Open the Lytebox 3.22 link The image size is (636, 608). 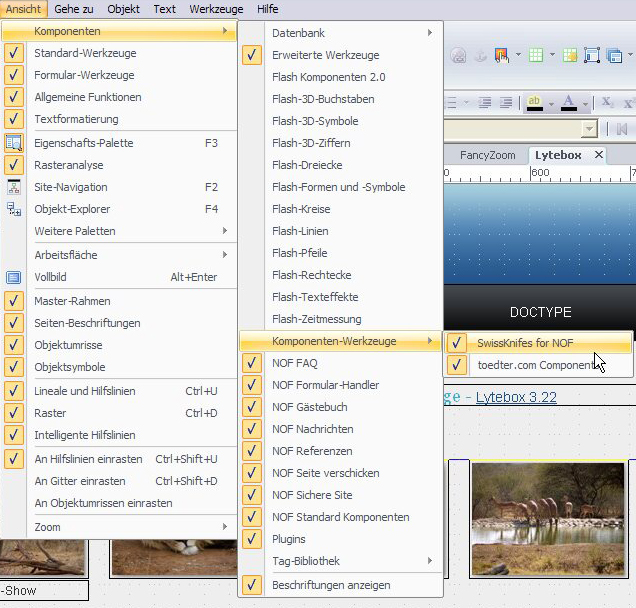coord(516,397)
